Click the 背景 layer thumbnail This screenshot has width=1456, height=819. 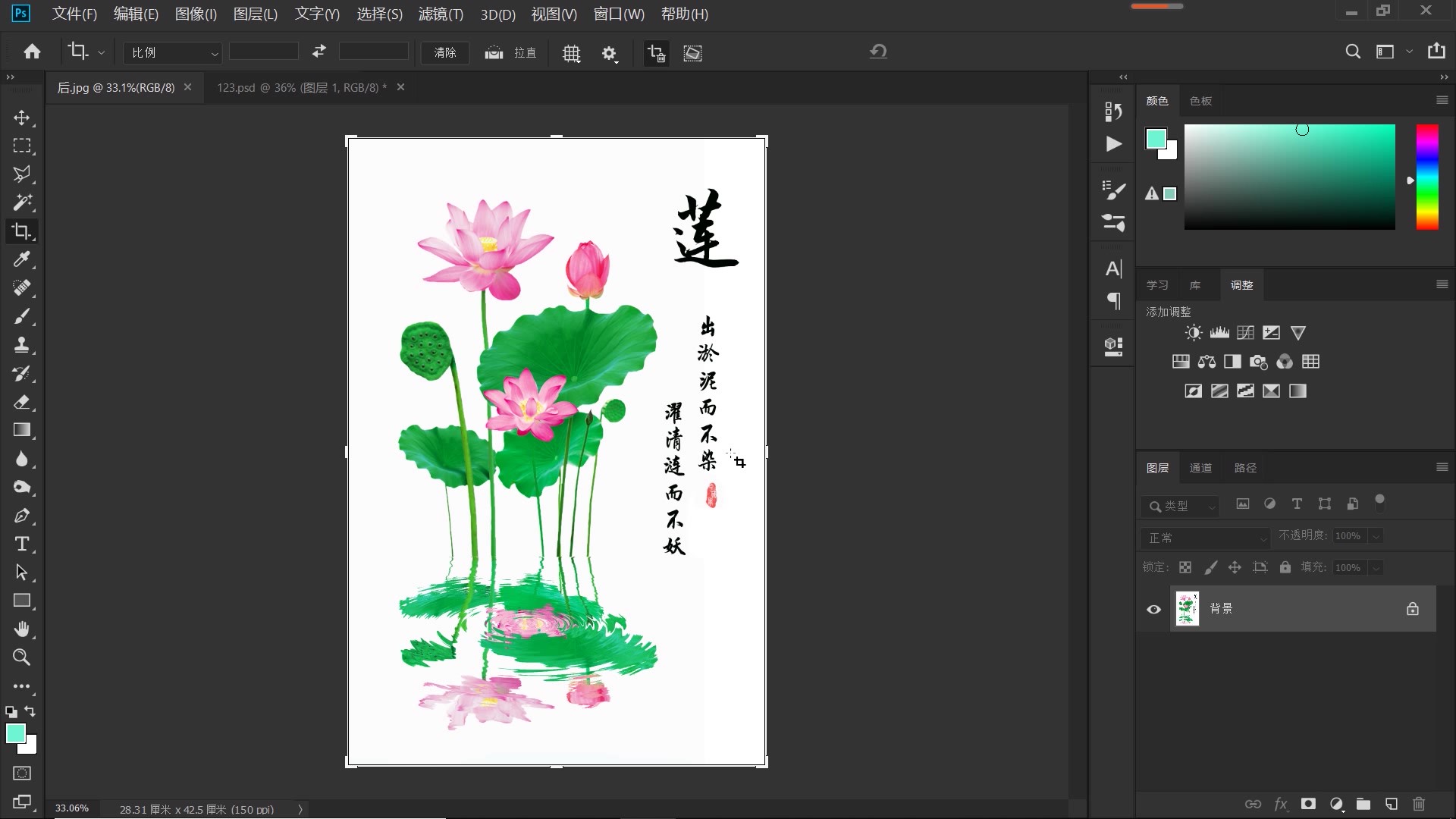click(x=1187, y=607)
